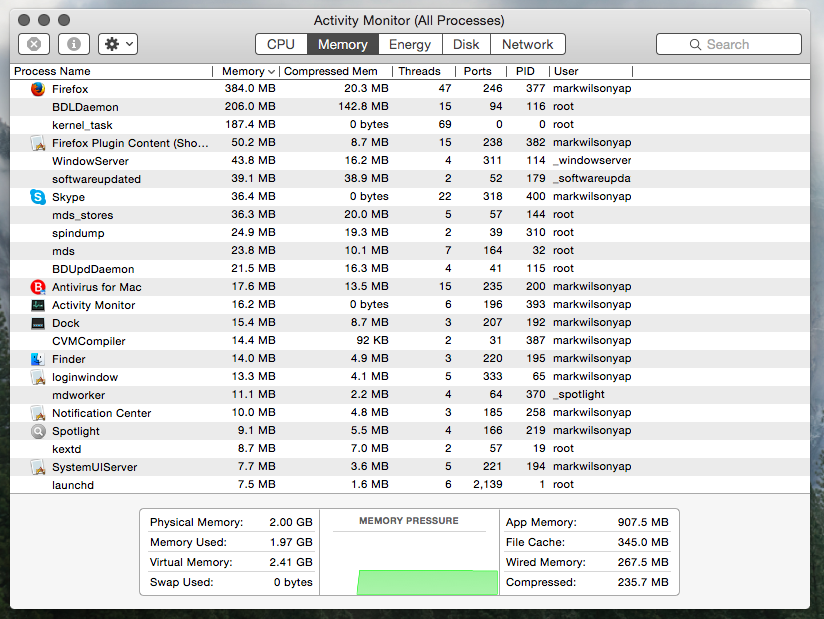Click the Force Quit process button
Image resolution: width=824 pixels, height=619 pixels.
point(34,44)
